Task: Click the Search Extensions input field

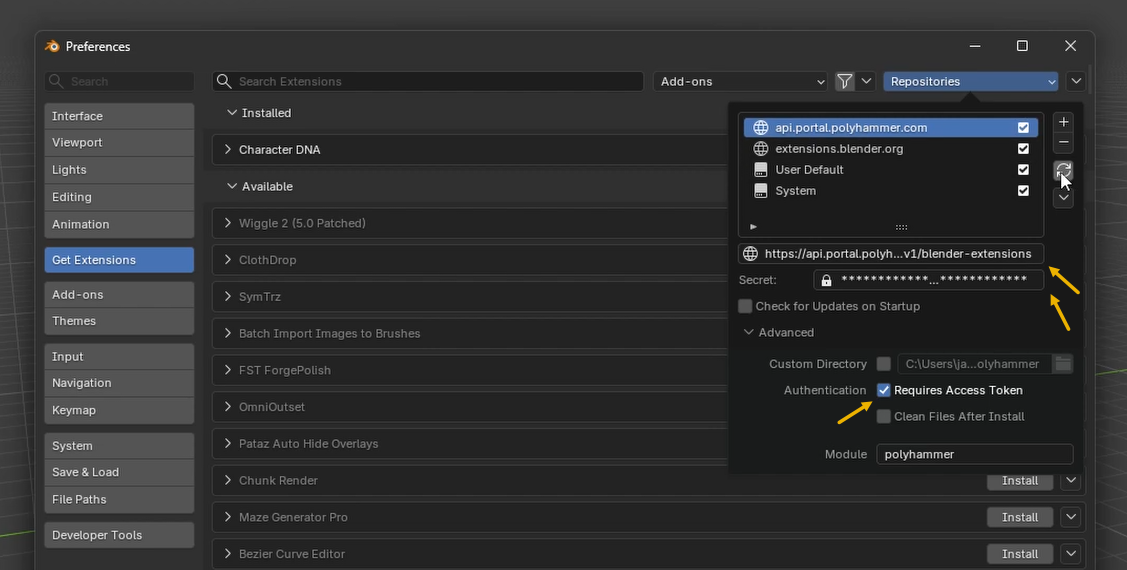Action: [428, 81]
